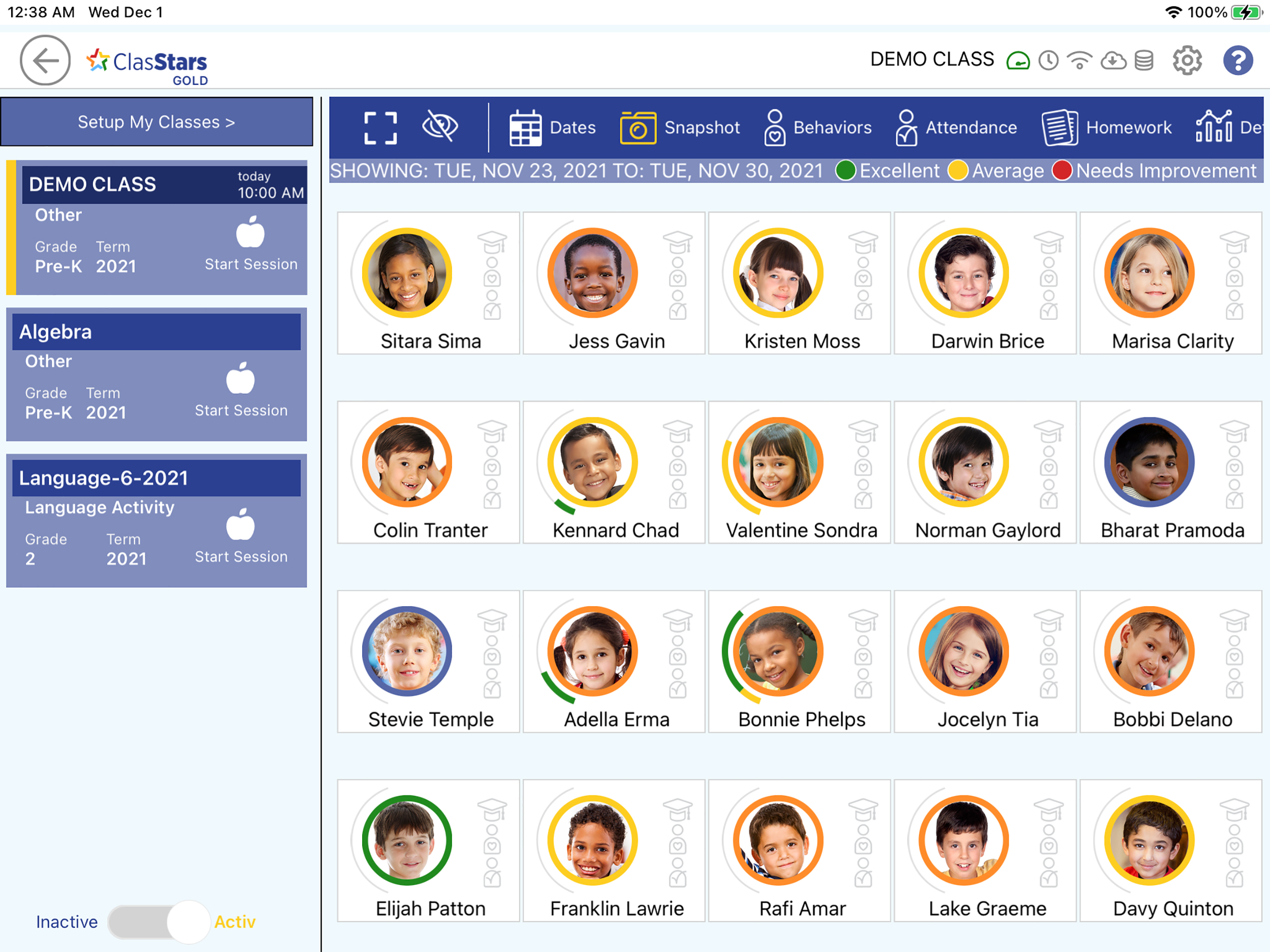Select Stevie Temple's photo
1270x952 pixels.
point(407,651)
